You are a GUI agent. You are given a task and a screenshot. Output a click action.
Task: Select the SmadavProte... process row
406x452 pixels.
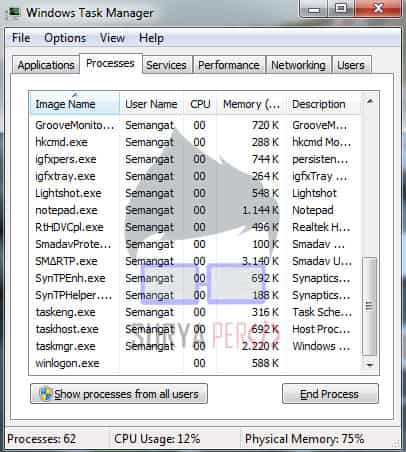coord(194,244)
